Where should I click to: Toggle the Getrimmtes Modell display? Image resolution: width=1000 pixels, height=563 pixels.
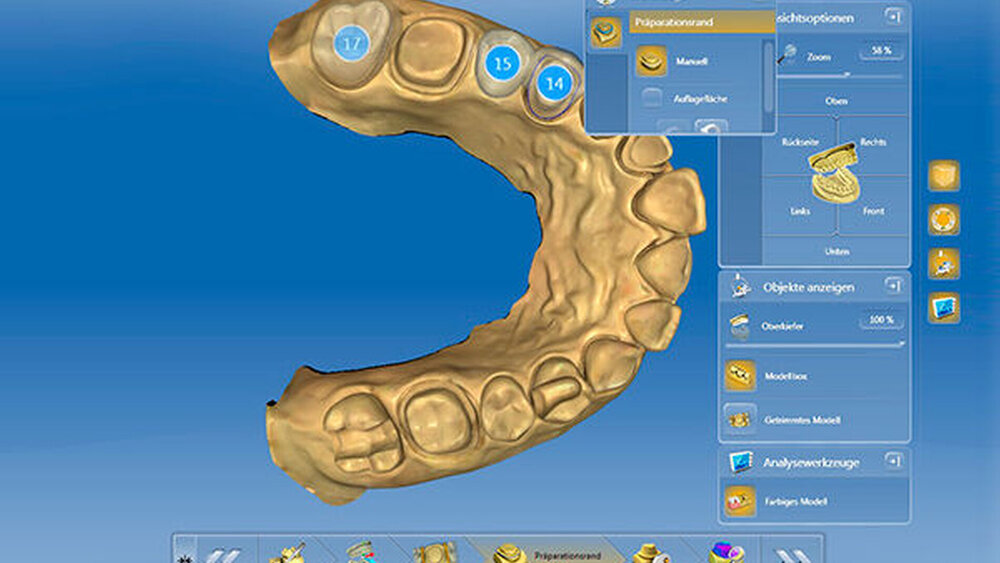(x=740, y=419)
